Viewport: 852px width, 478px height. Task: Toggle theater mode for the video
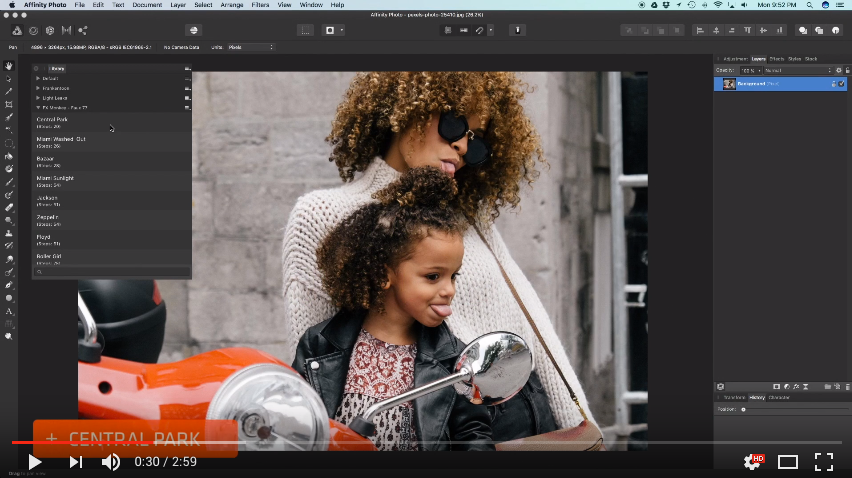[x=788, y=461]
